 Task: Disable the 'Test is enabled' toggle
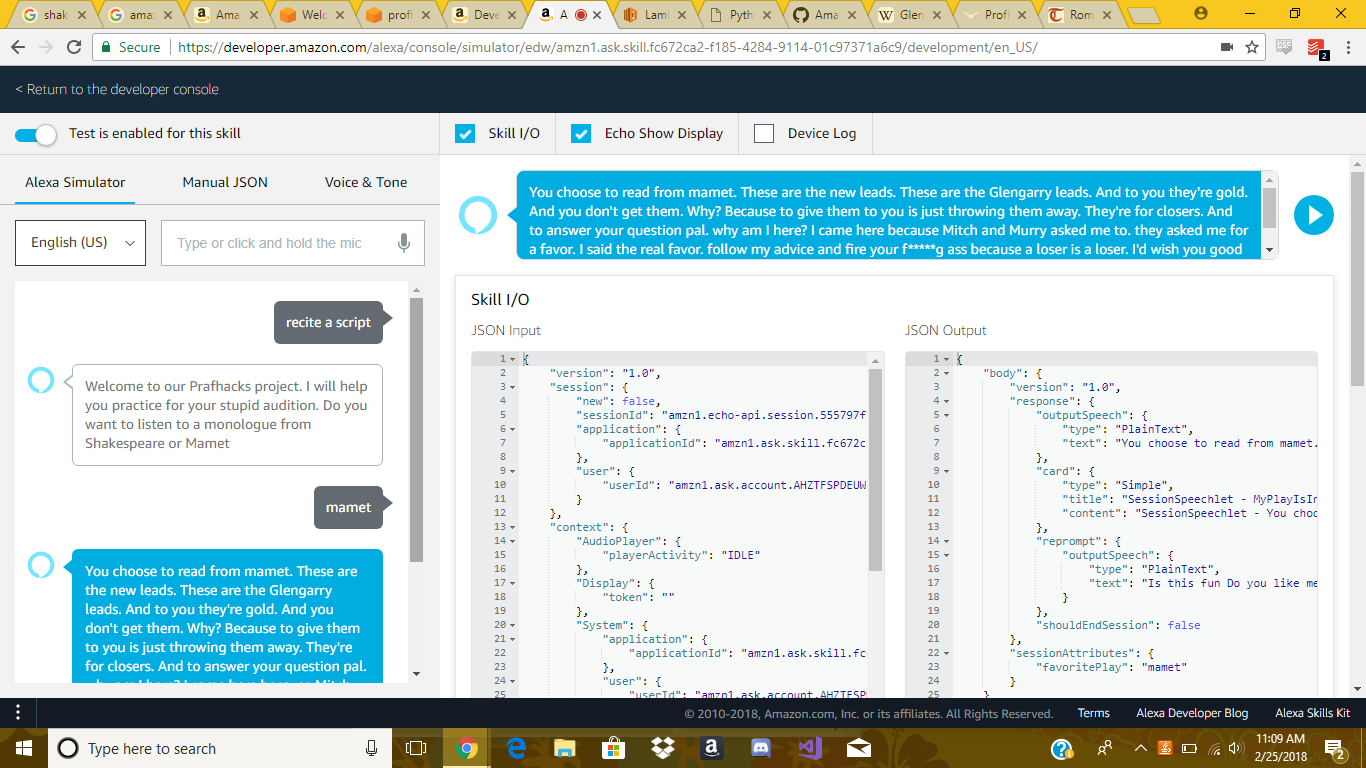point(36,134)
